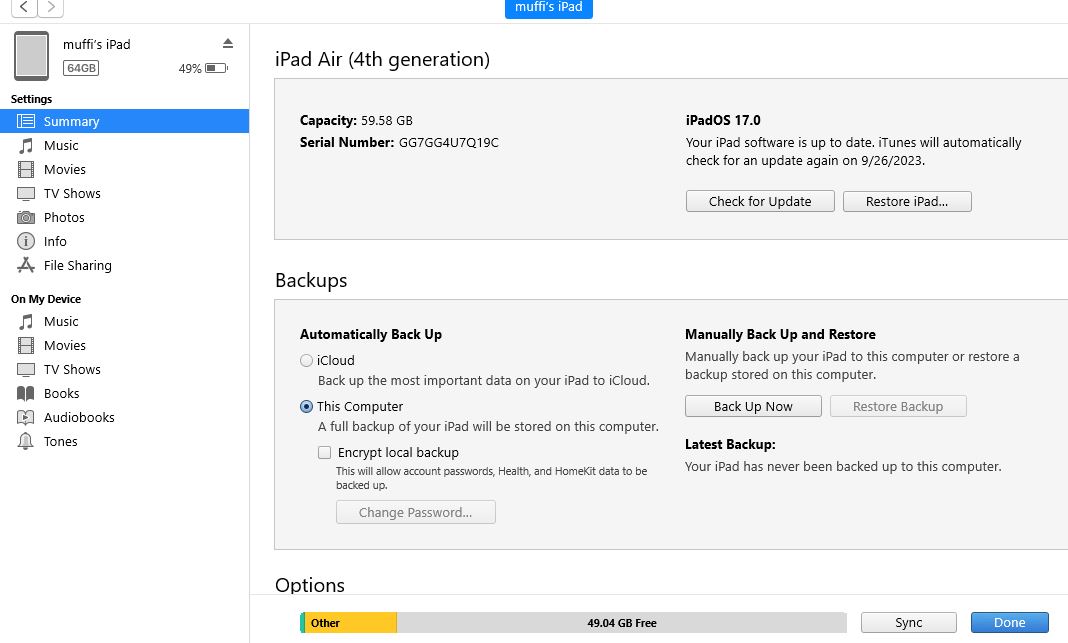Click the Change Password button
Screen dimensions: 1068x643
415,512
